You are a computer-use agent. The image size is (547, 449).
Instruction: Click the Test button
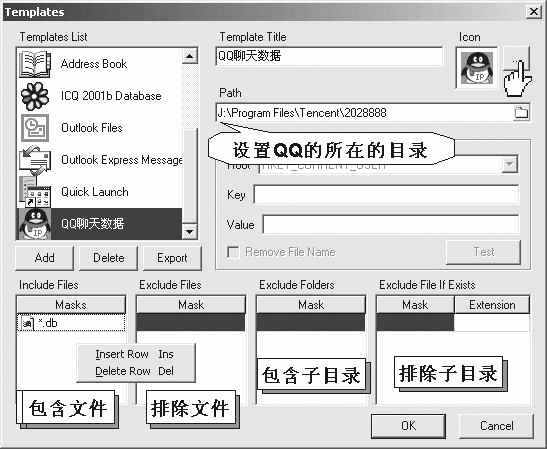484,252
